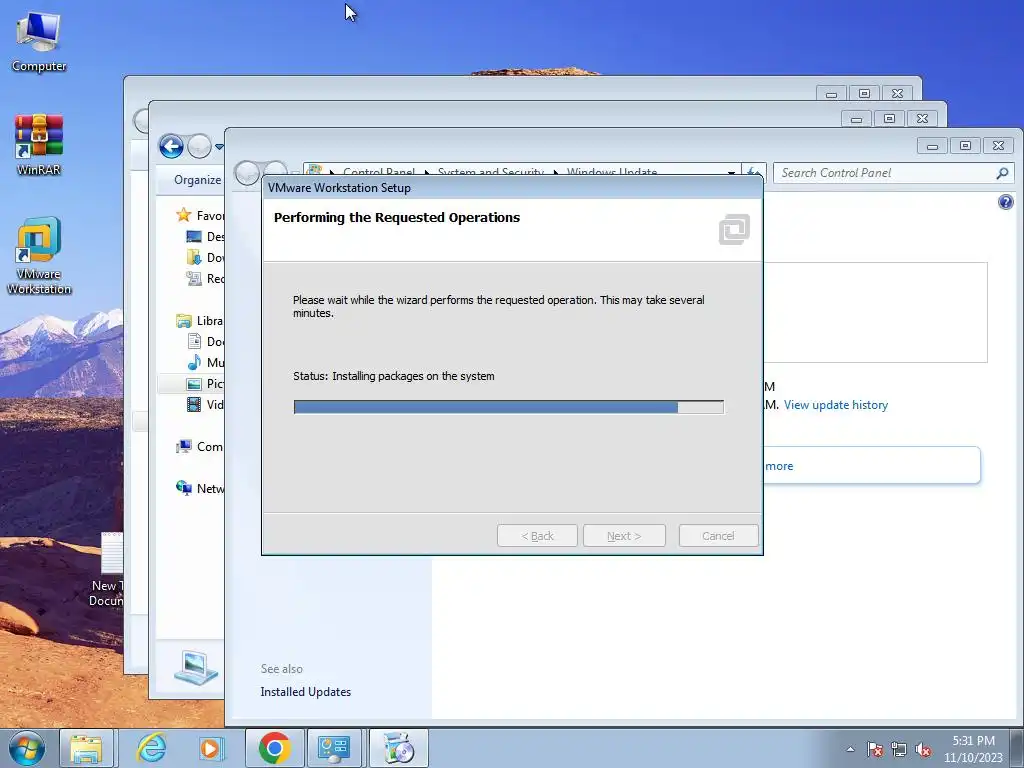Viewport: 1024px width, 768px height.
Task: Show the clock reading 5:31 PM
Action: click(973, 741)
